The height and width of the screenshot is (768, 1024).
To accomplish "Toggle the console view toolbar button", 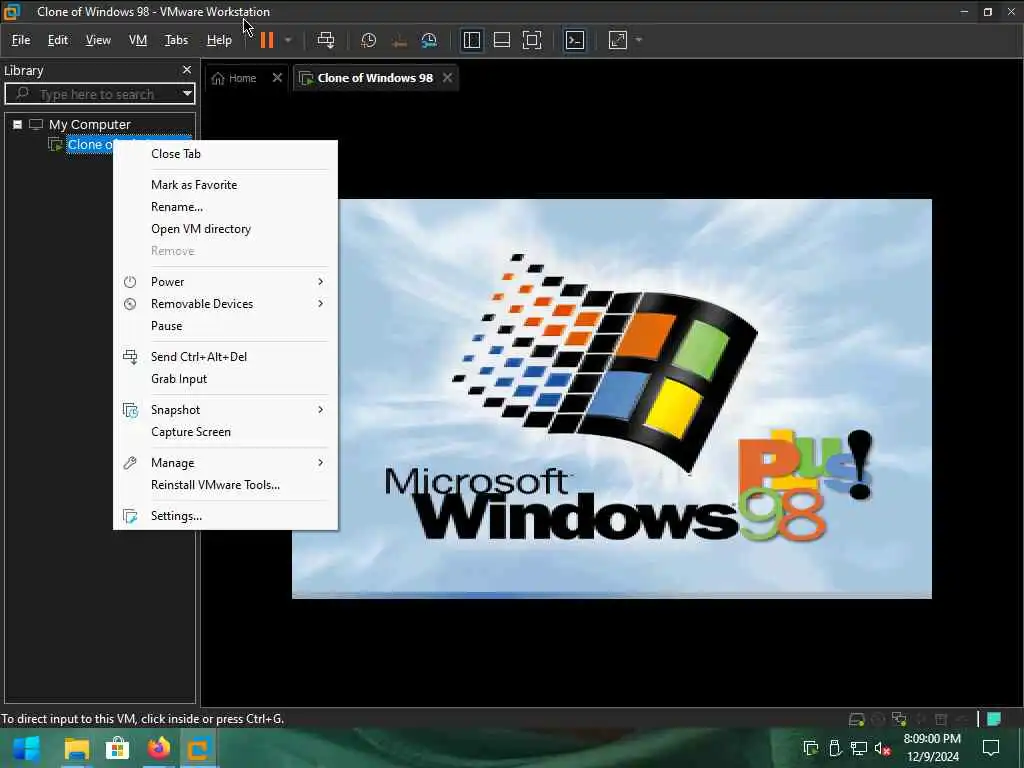I will coord(575,40).
